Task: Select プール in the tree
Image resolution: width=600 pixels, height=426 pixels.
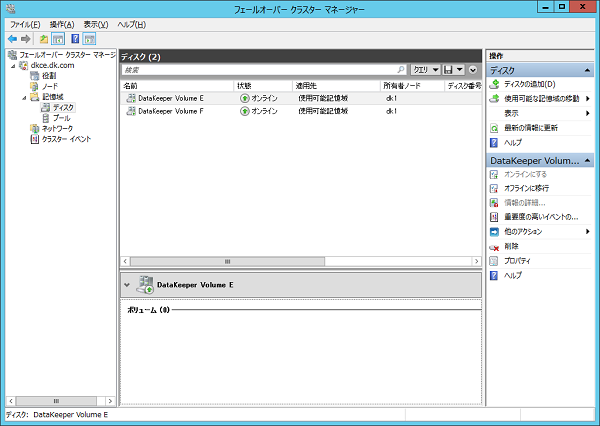Action: [x=62, y=118]
